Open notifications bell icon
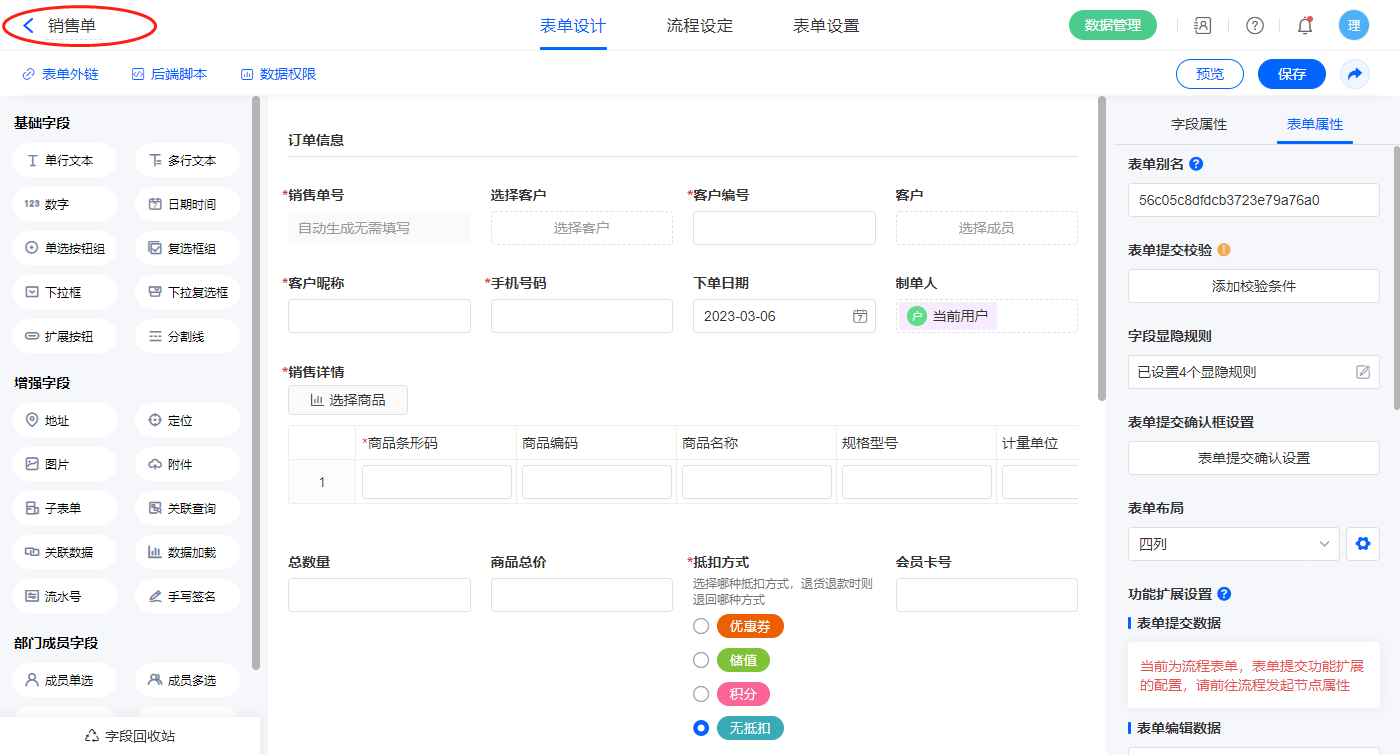 pyautogui.click(x=1305, y=26)
